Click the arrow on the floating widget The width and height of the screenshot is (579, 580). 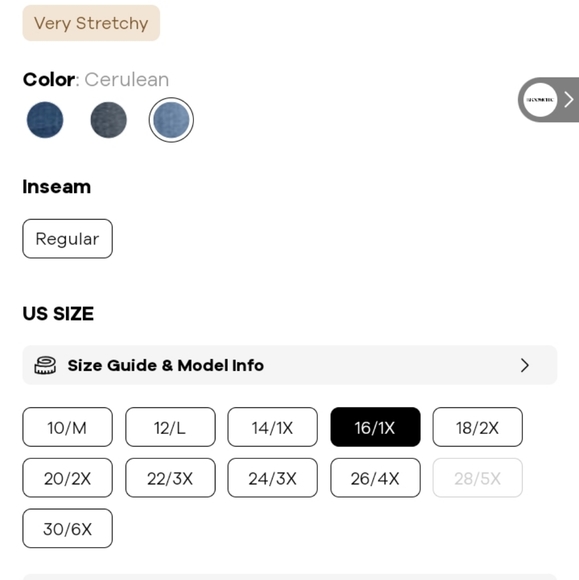point(569,100)
